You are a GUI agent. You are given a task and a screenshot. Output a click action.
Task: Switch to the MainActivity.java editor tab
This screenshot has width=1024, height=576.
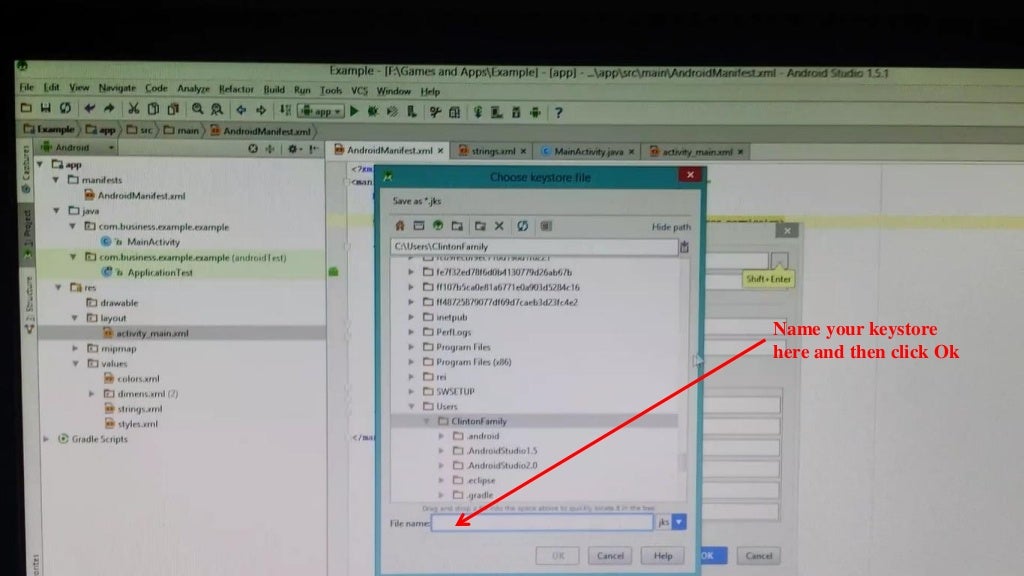588,152
